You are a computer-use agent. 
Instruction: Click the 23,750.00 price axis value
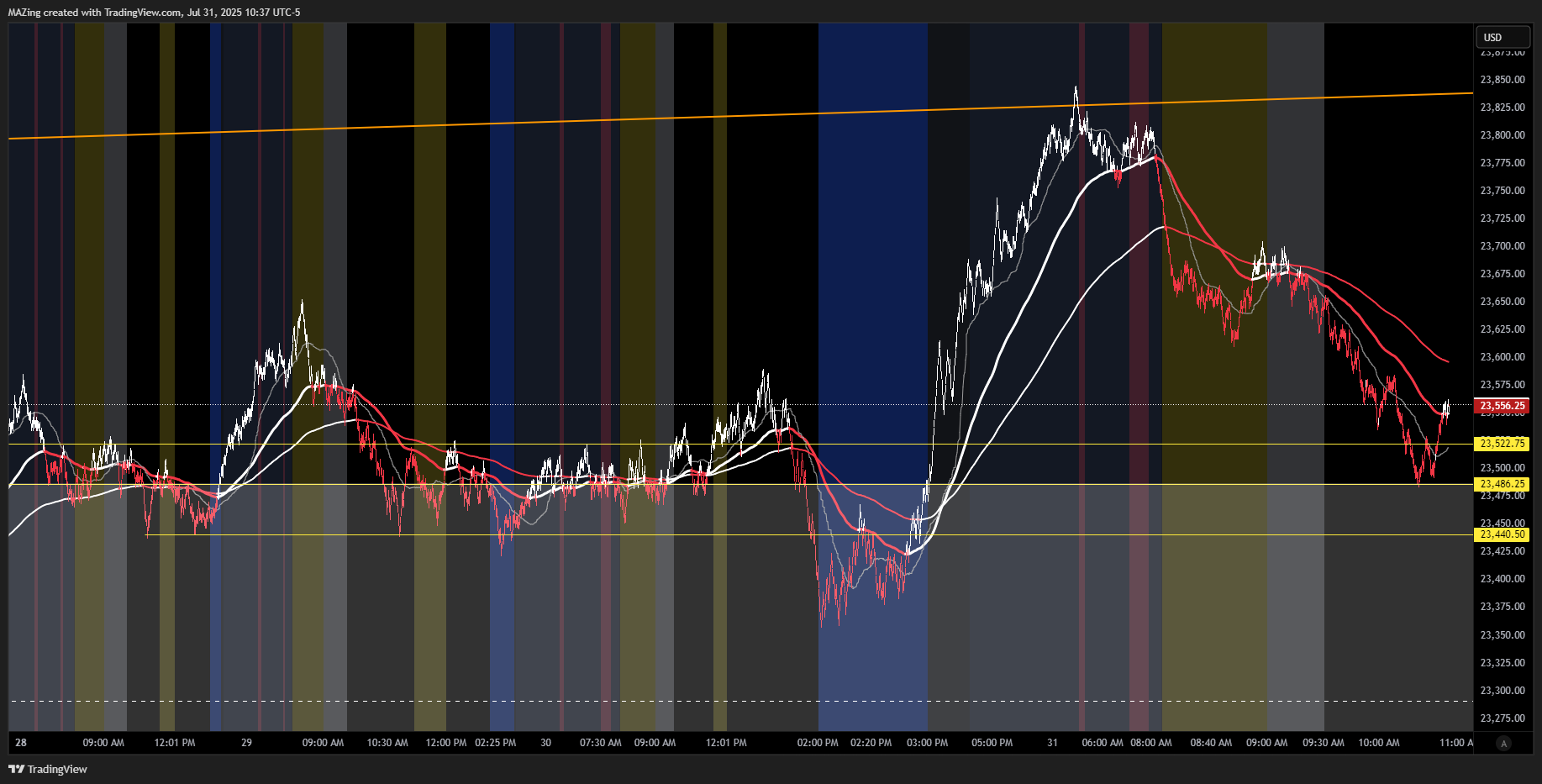point(1503,191)
